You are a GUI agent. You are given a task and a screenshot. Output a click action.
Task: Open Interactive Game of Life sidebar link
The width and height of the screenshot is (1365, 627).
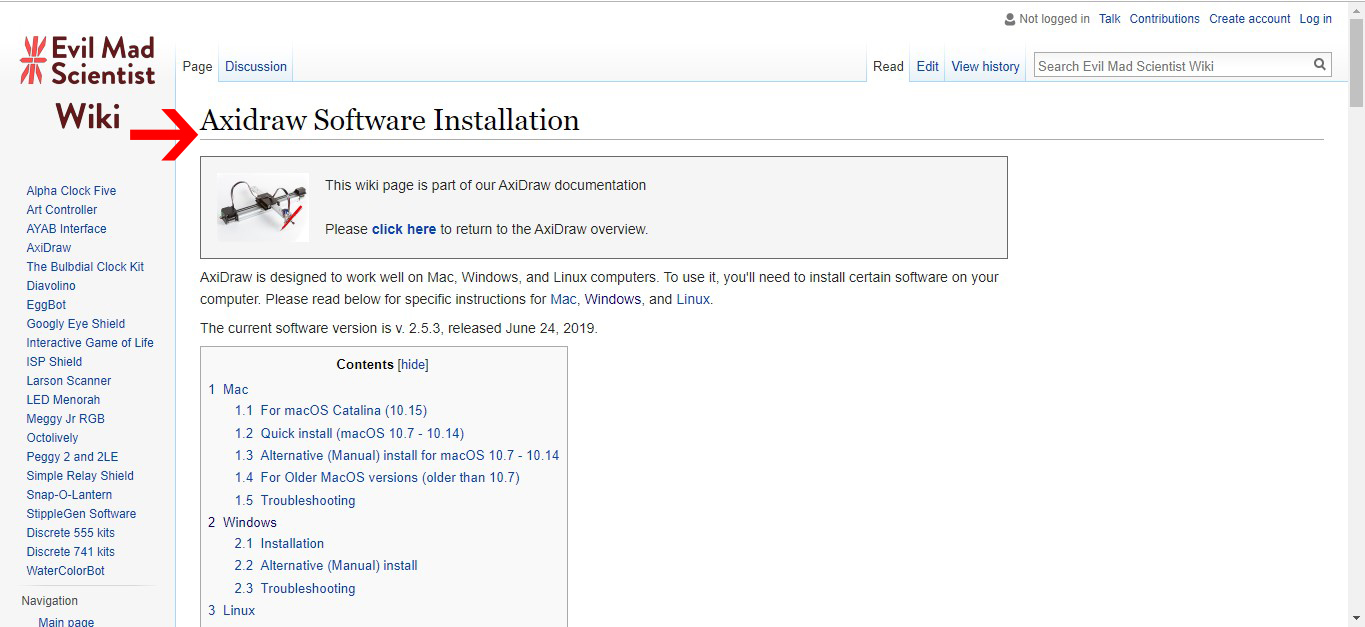90,343
